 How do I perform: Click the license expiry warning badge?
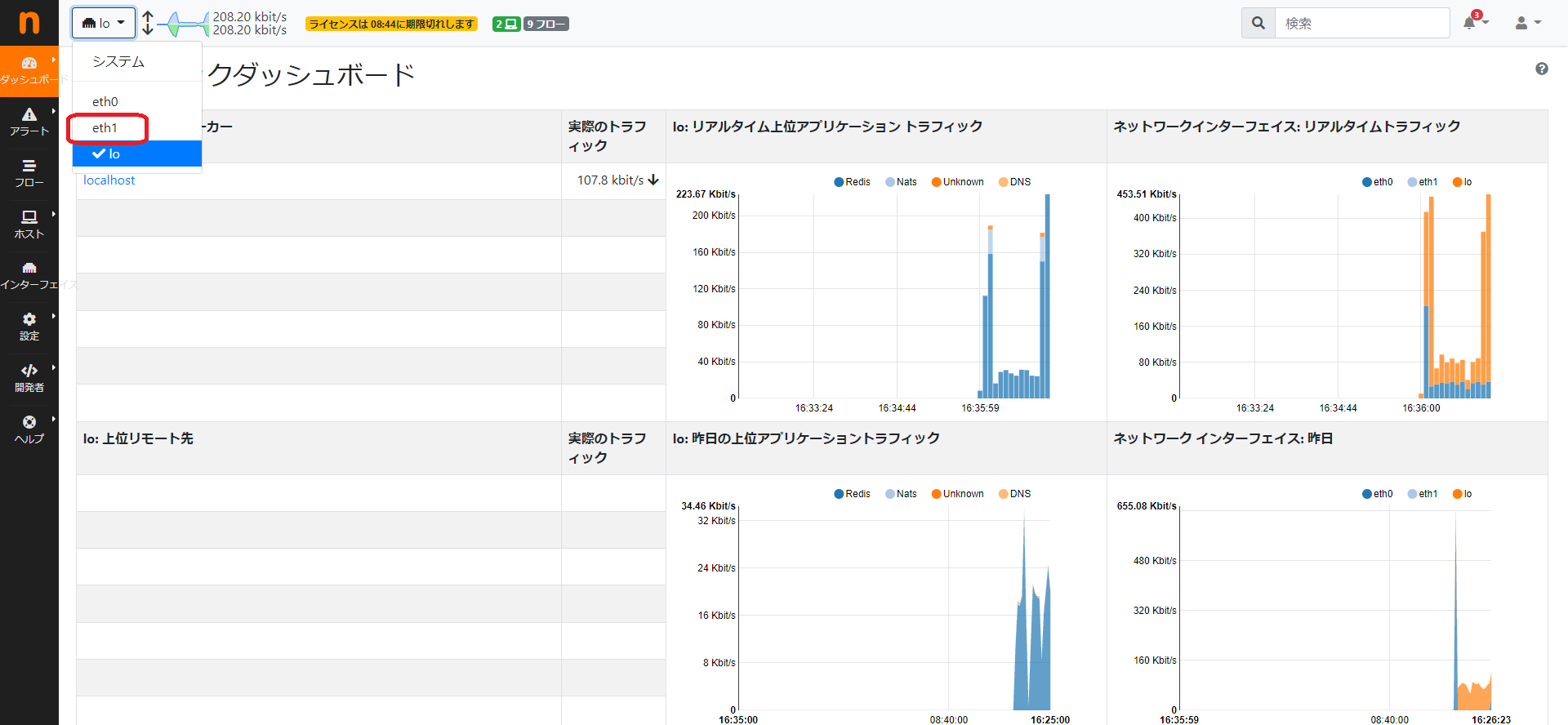click(391, 24)
